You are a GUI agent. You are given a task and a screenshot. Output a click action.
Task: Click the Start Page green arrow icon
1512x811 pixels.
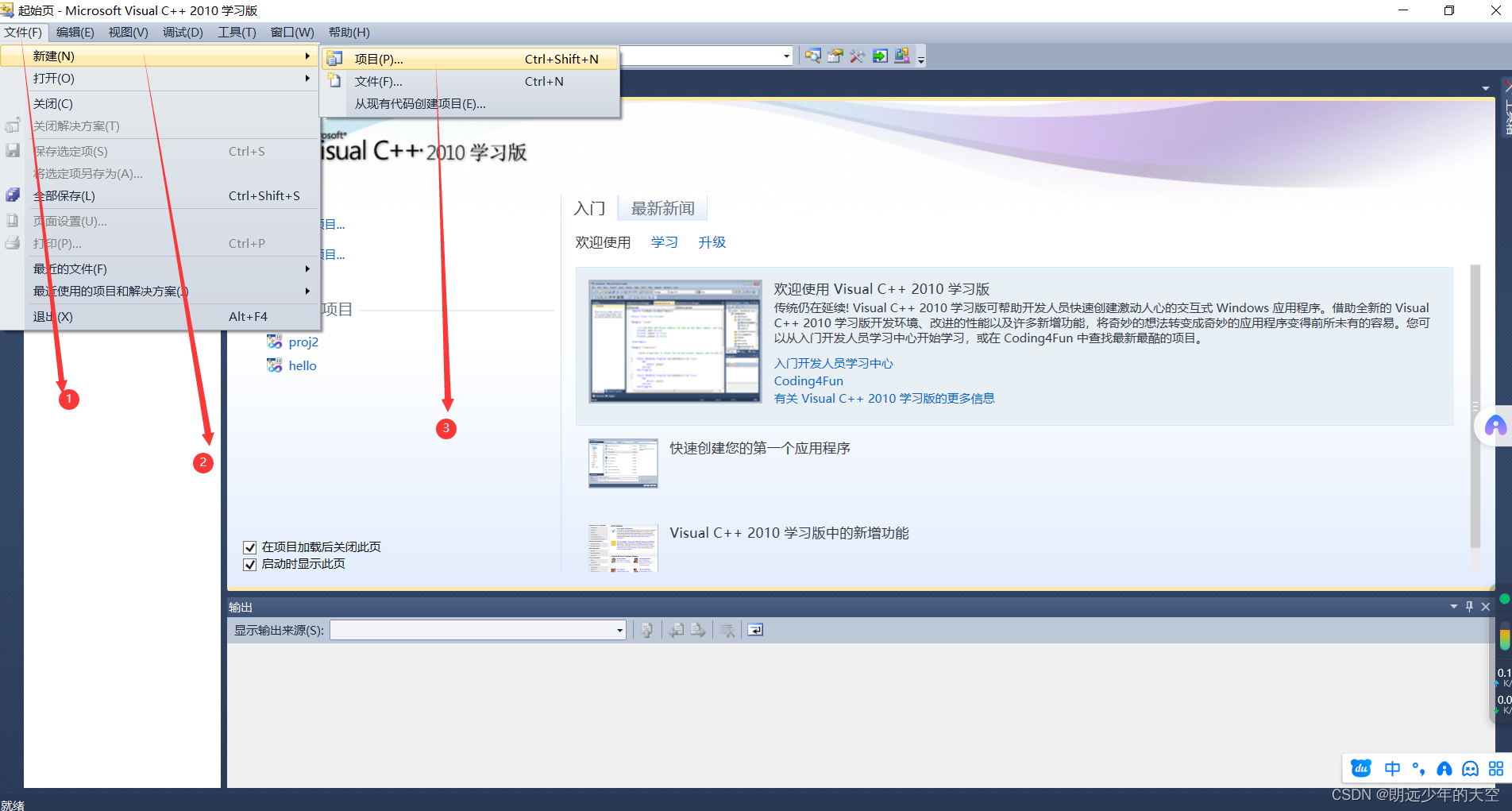pyautogui.click(x=880, y=56)
